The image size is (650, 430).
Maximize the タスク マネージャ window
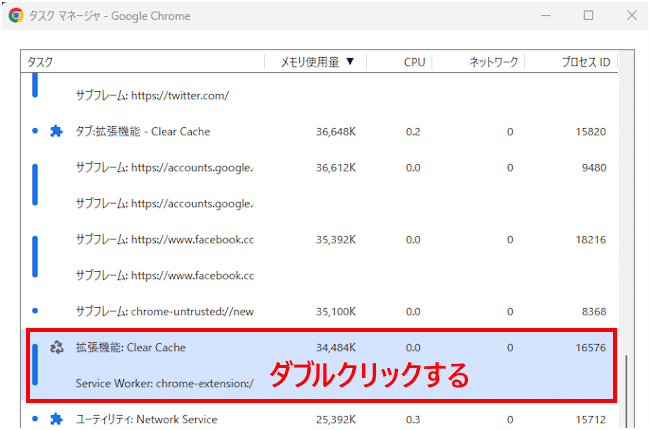pos(588,16)
